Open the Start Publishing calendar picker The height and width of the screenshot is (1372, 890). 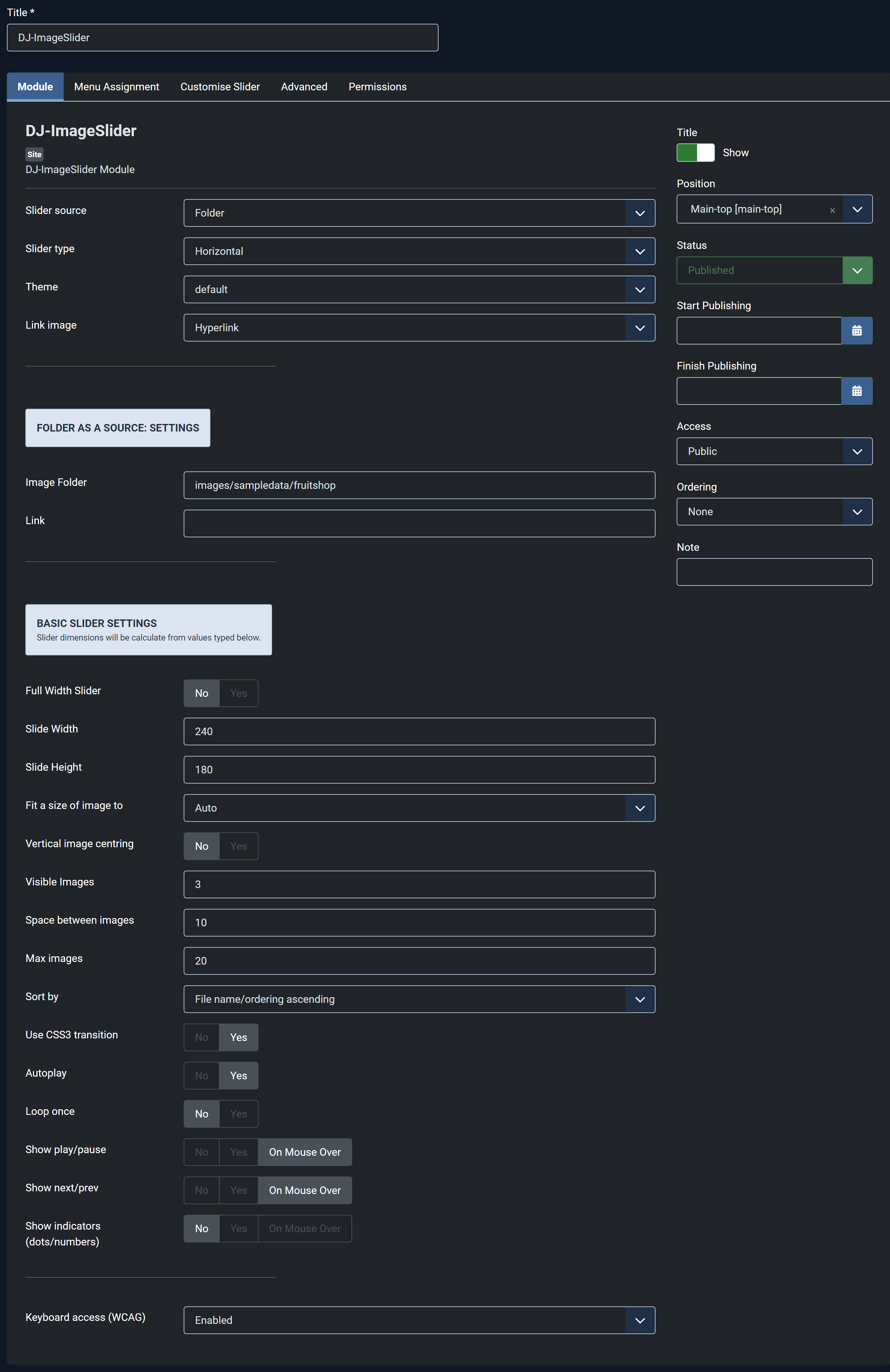pyautogui.click(x=857, y=331)
